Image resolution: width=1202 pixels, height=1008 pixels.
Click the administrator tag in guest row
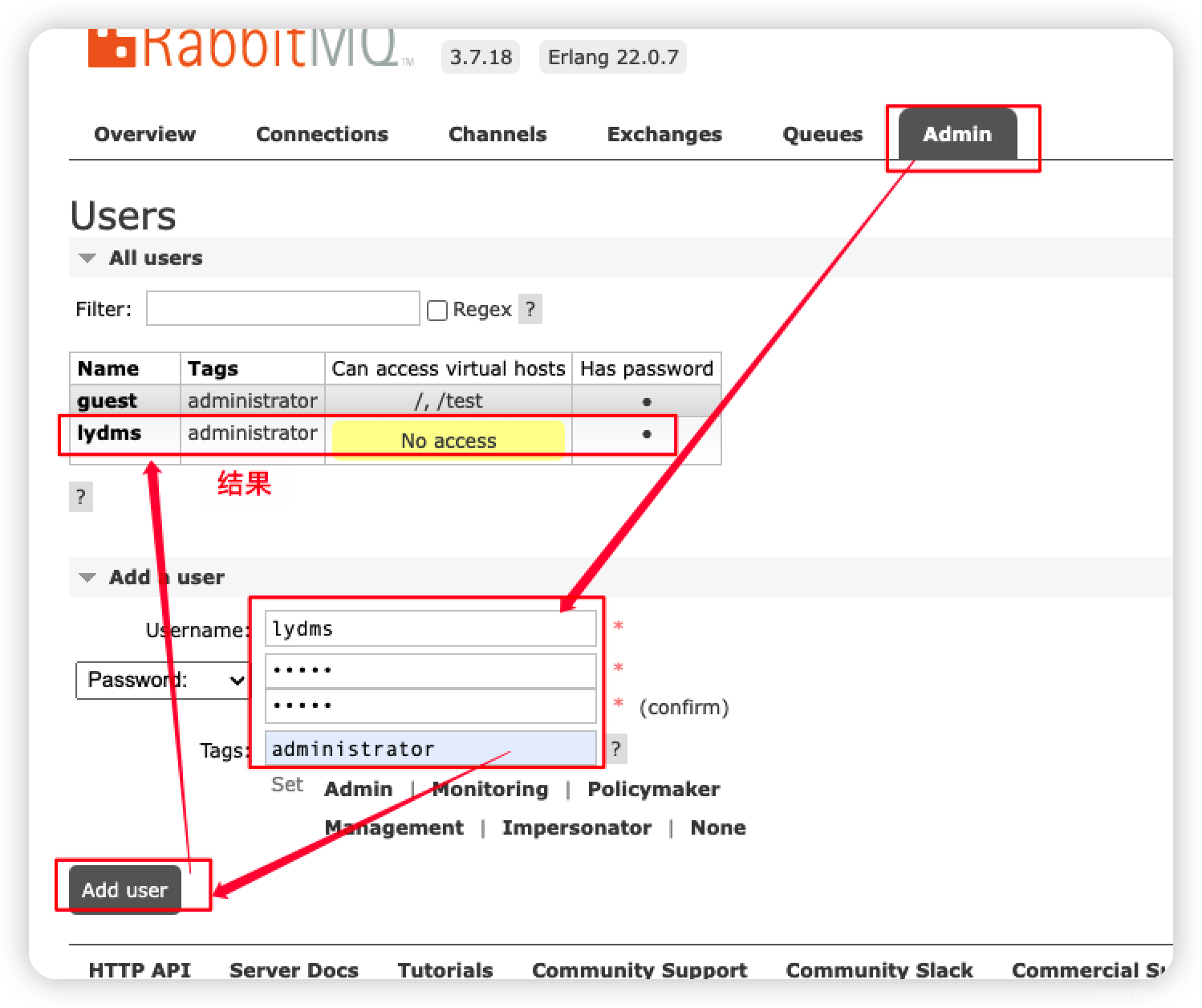pyautogui.click(x=253, y=400)
